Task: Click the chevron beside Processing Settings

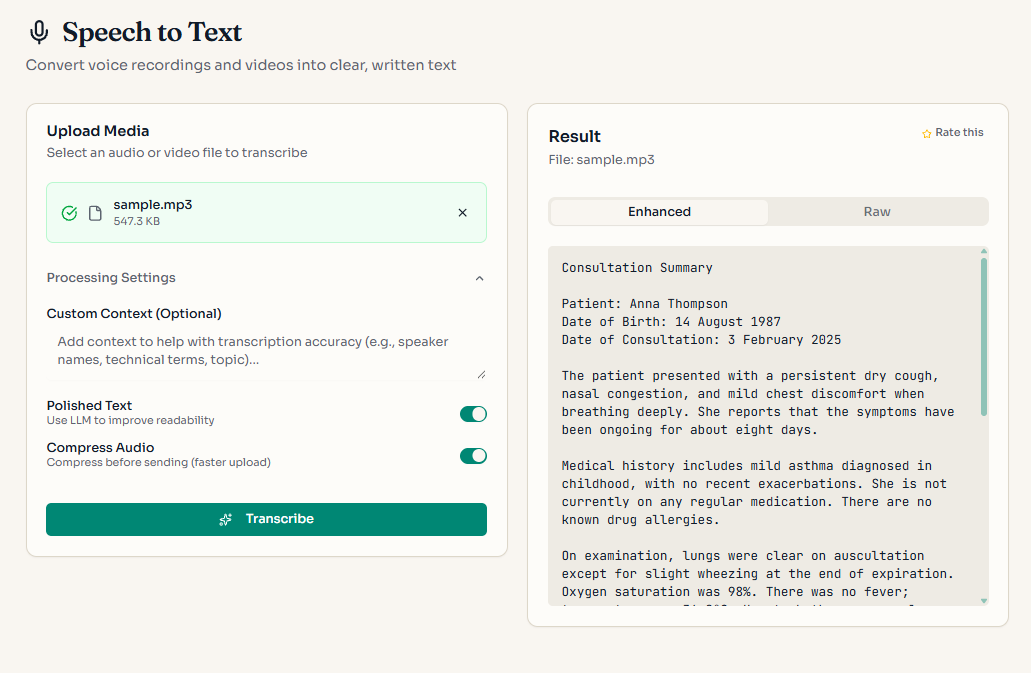Action: pos(479,277)
